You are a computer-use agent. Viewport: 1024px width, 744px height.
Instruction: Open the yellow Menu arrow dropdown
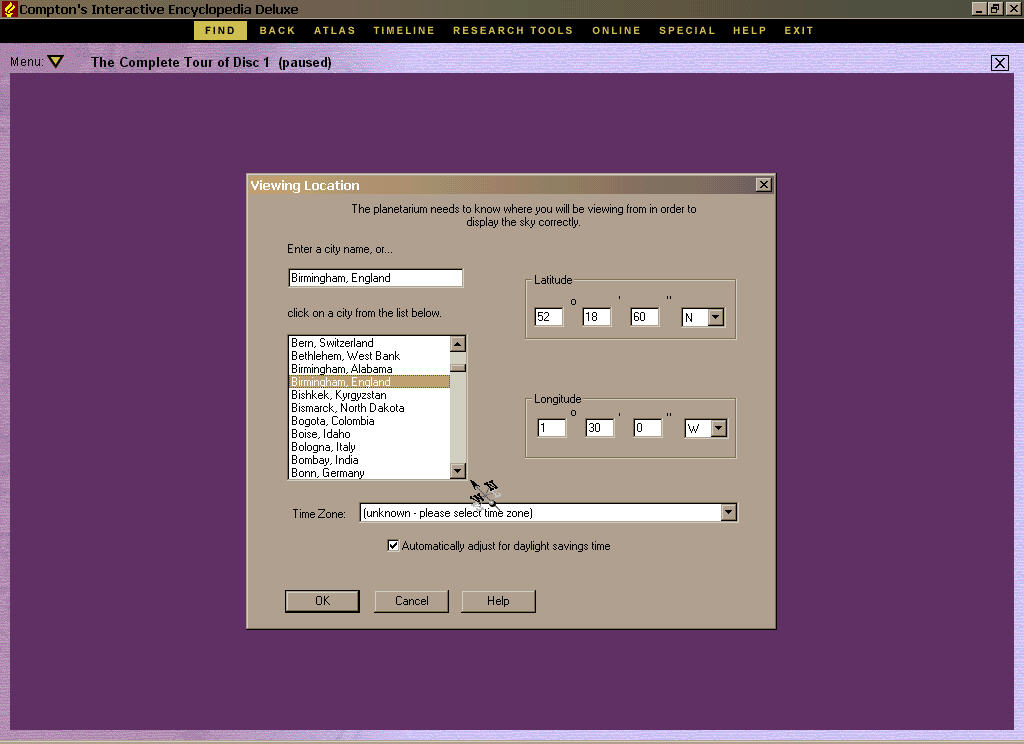[x=56, y=61]
